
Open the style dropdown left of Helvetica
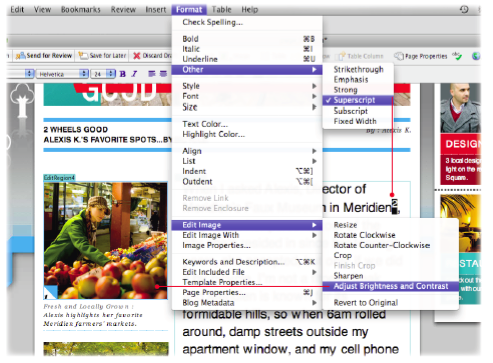click(20, 74)
